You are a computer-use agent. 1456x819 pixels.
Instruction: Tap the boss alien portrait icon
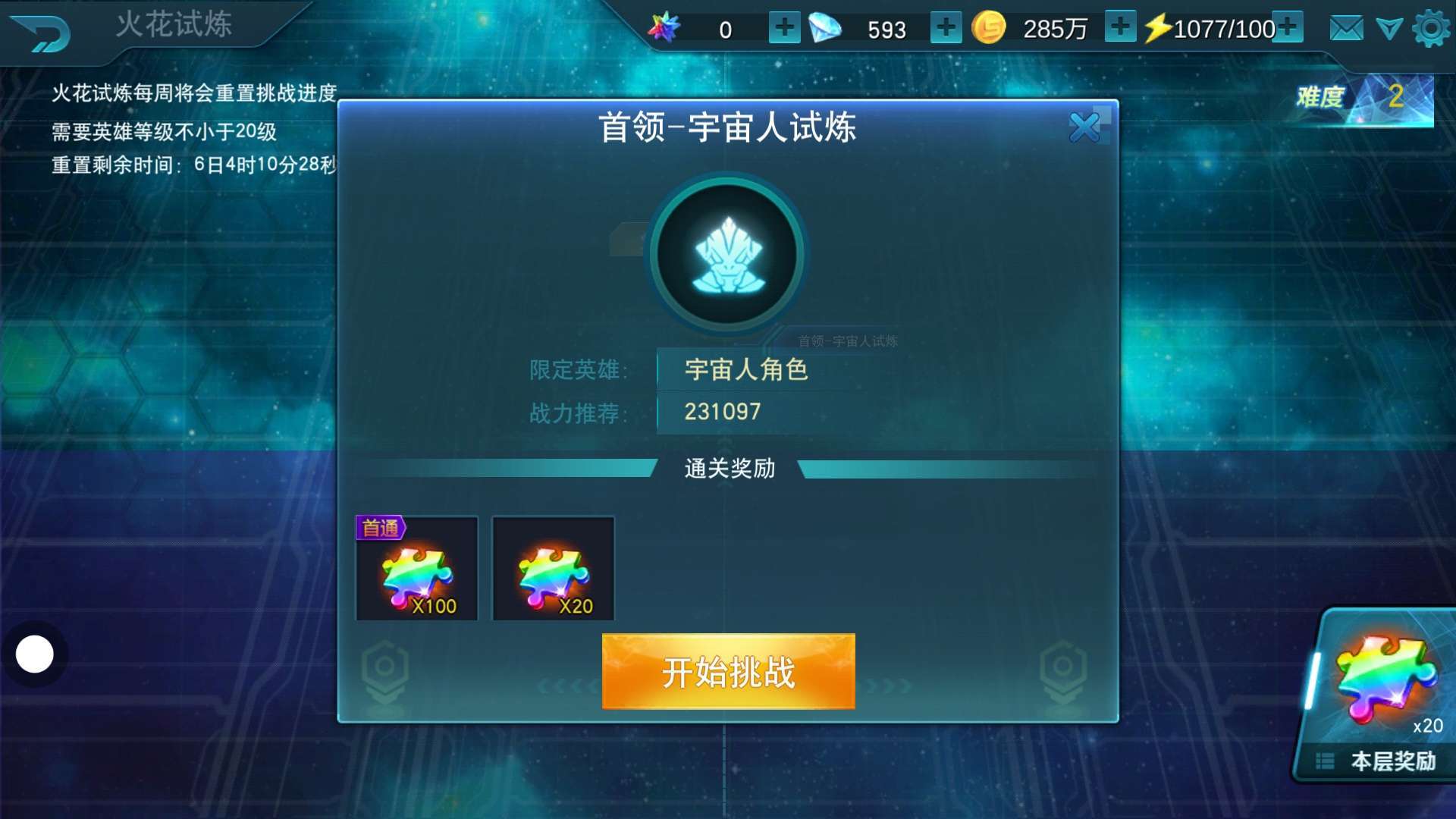tap(727, 255)
